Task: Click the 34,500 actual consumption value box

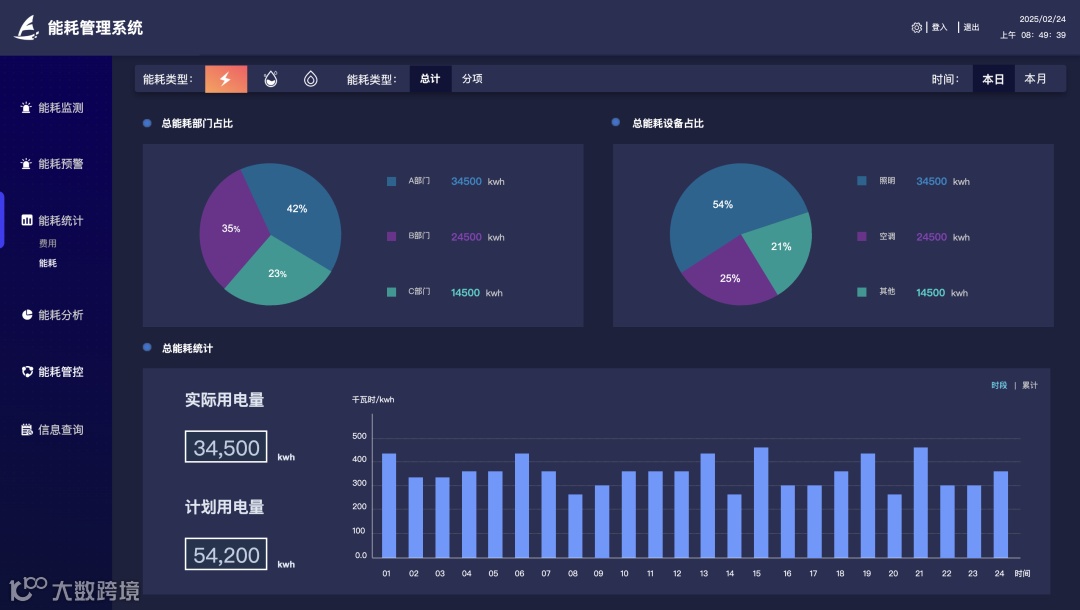Action: (226, 447)
